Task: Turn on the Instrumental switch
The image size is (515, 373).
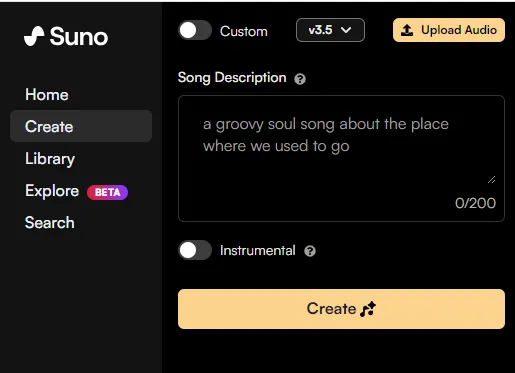Action: pos(195,250)
